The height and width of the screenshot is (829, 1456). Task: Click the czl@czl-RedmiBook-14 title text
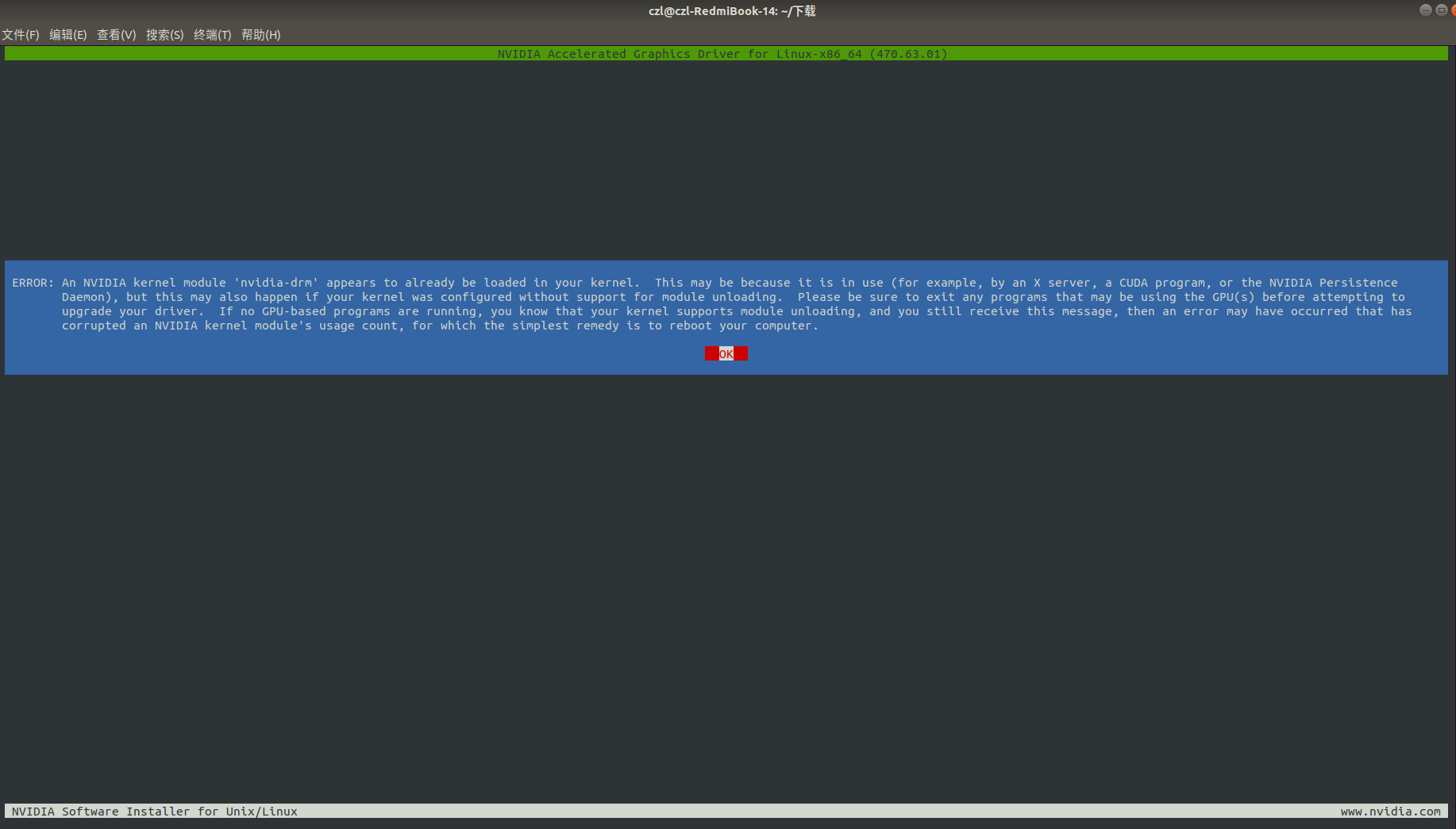pyautogui.click(x=730, y=10)
